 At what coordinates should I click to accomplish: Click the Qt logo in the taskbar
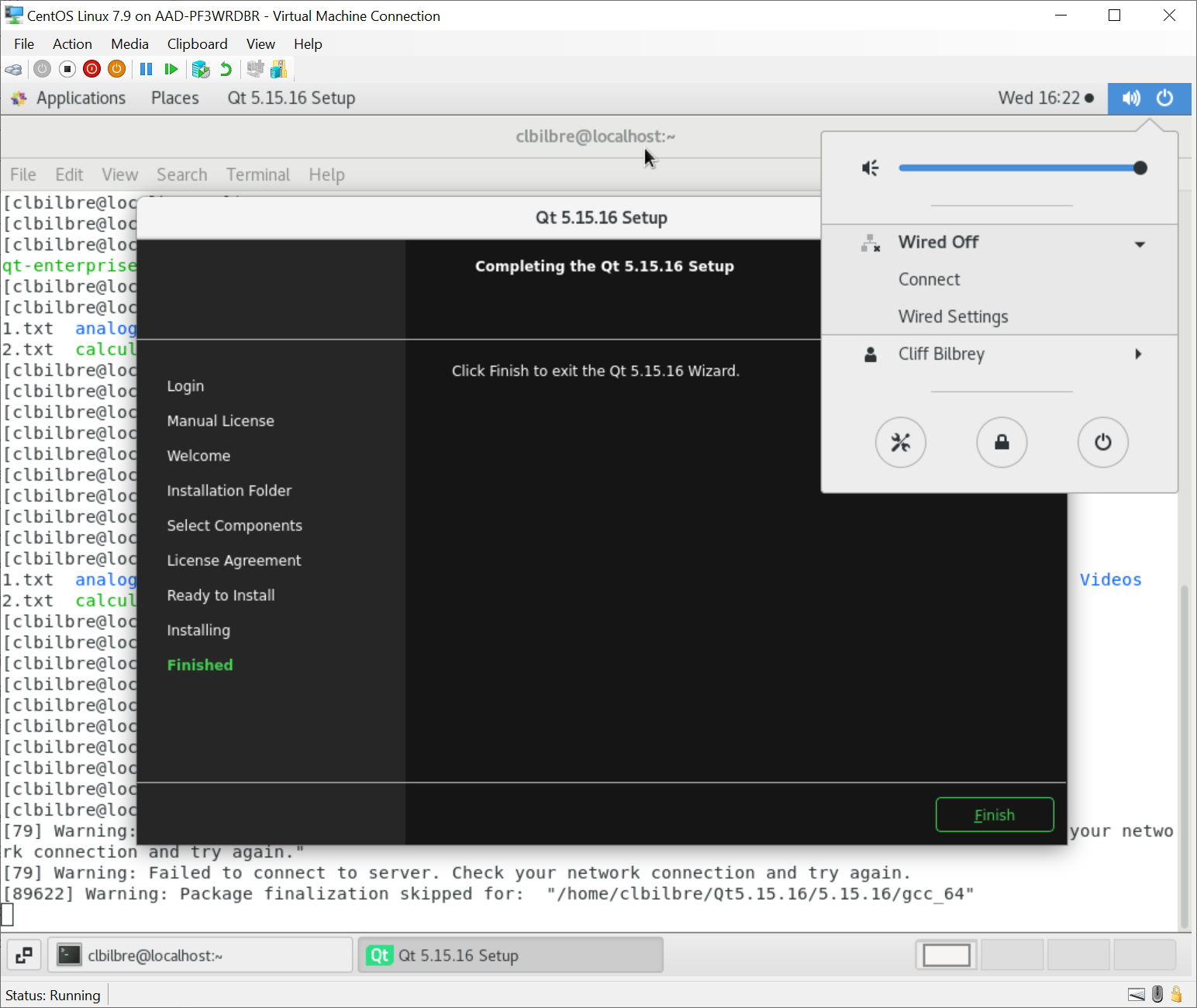point(380,955)
